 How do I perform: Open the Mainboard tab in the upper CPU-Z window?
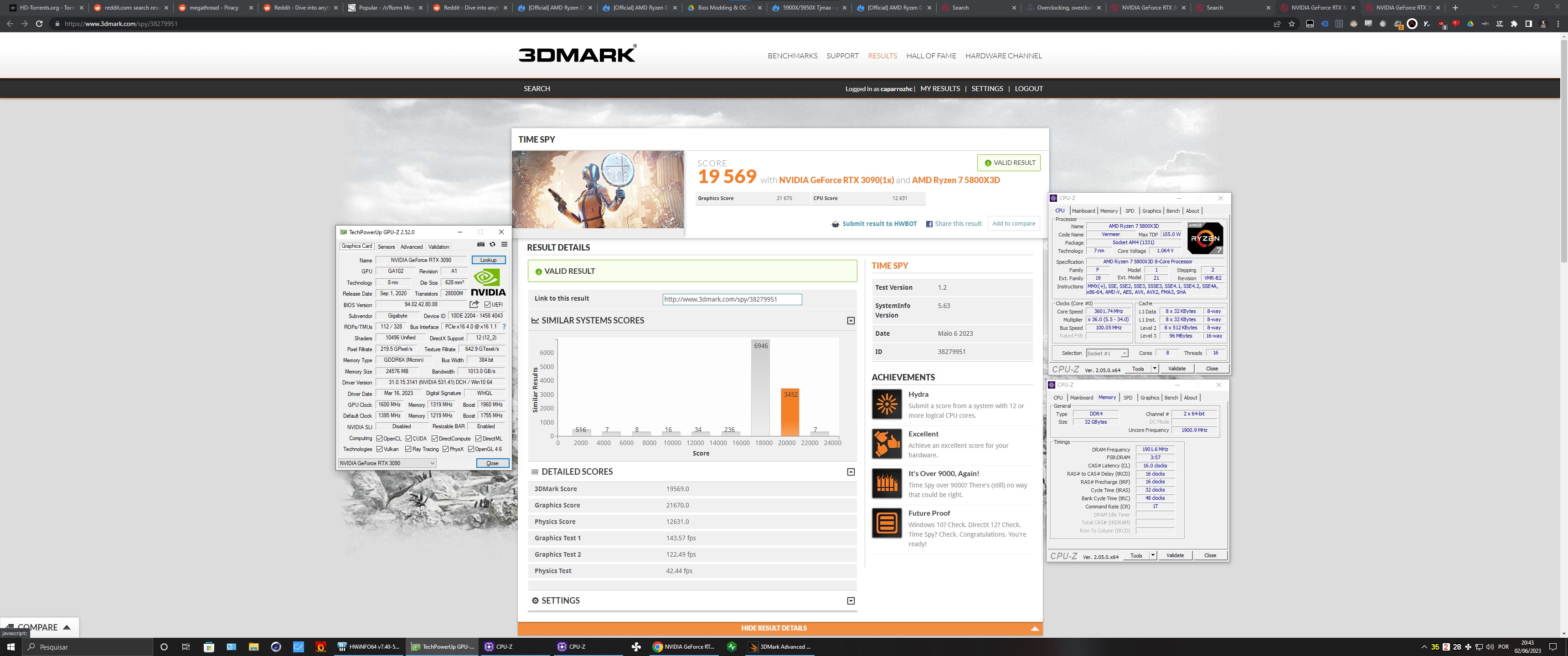(1083, 211)
